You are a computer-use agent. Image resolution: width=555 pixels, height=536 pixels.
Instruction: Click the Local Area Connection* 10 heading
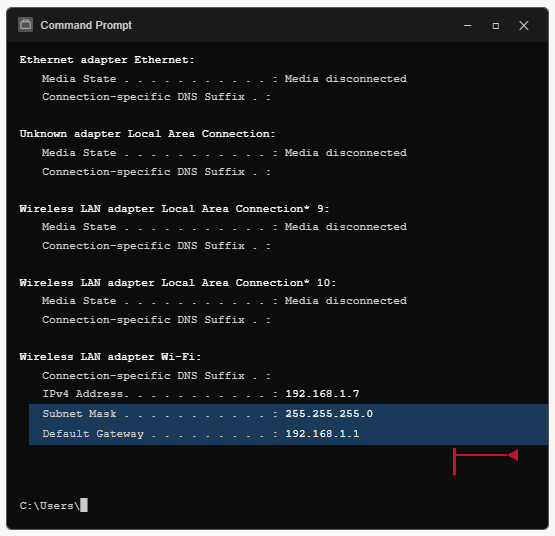point(178,283)
